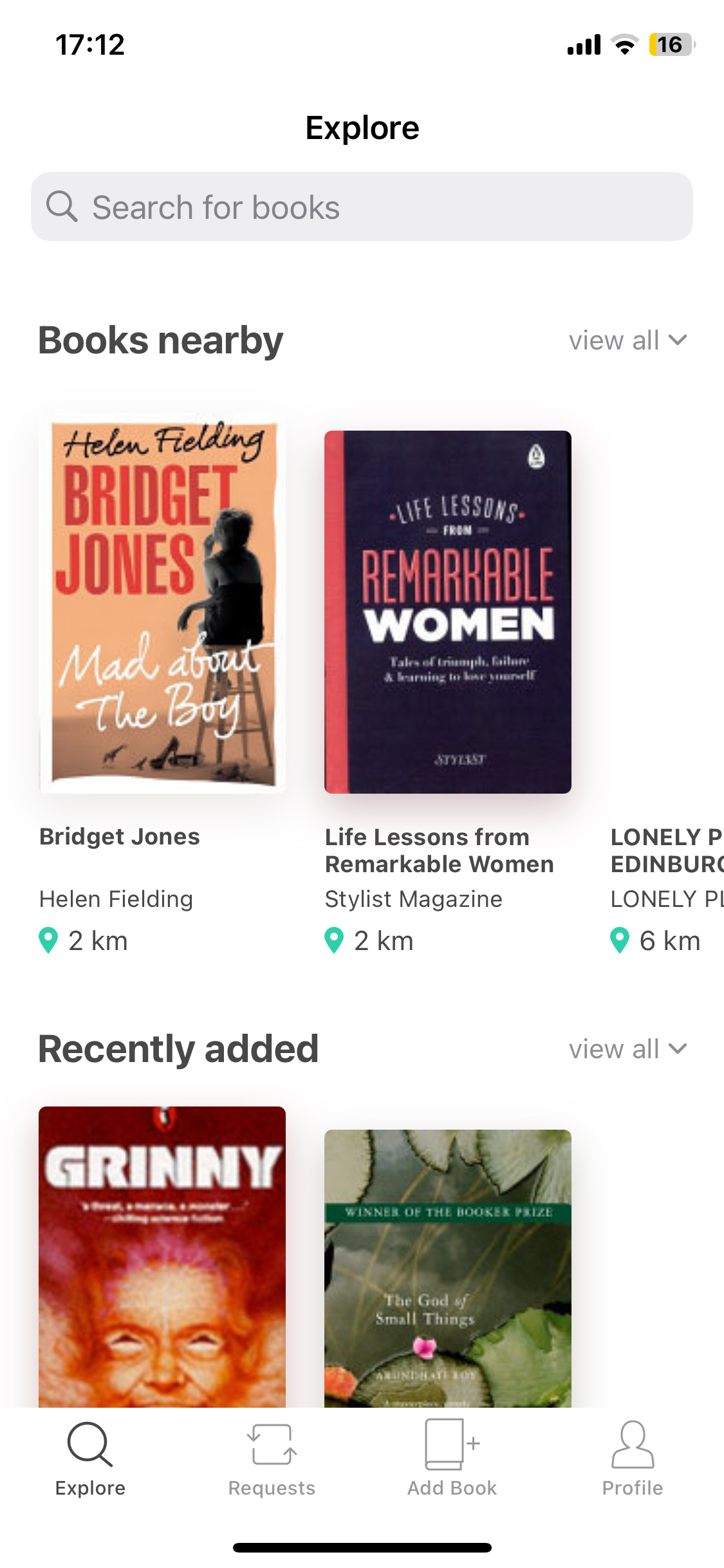Viewport: 724px width, 1568px height.
Task: Open the Requests tab icon
Action: pos(272,1444)
